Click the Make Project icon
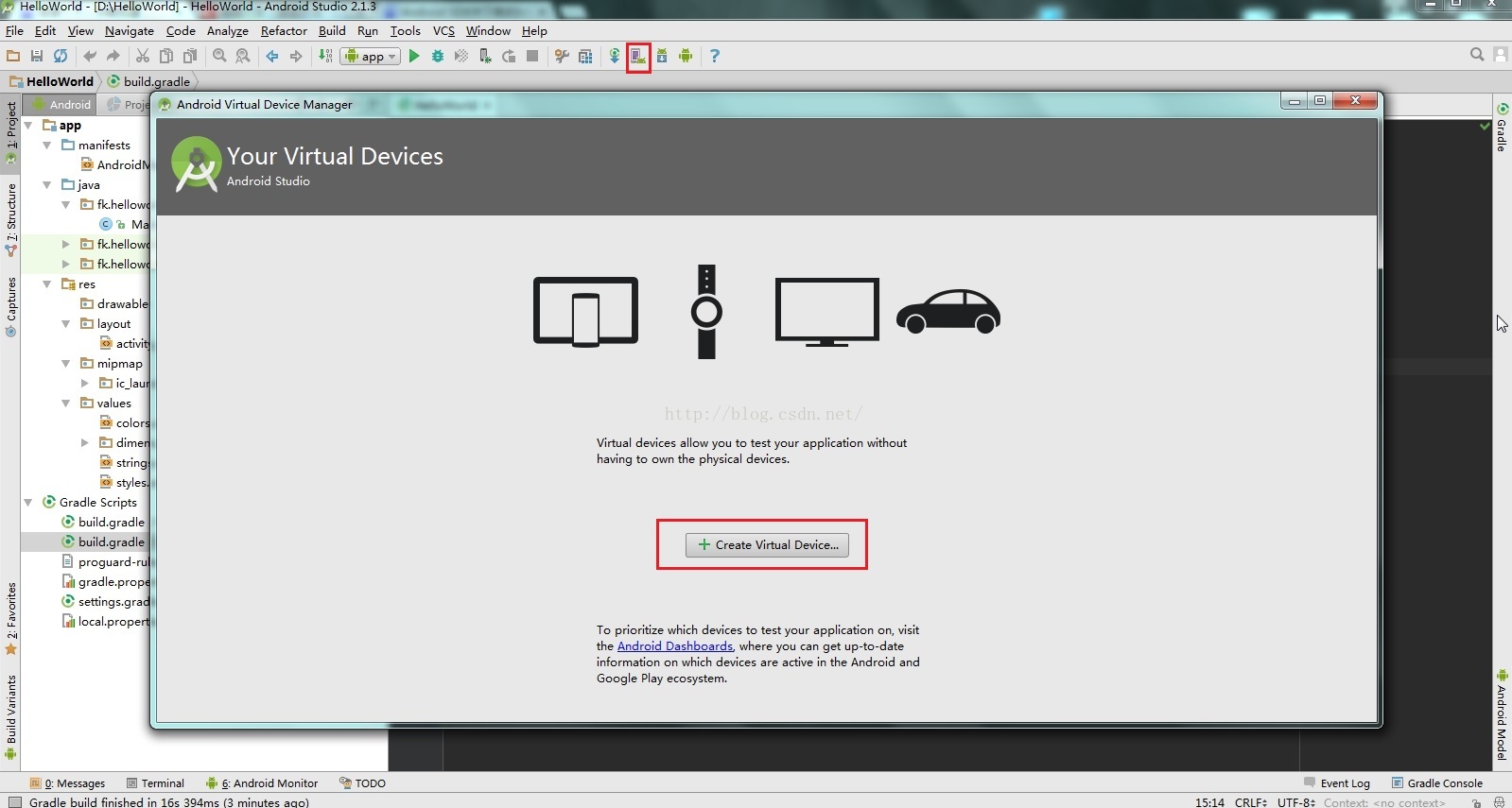1512x808 pixels. (325, 56)
